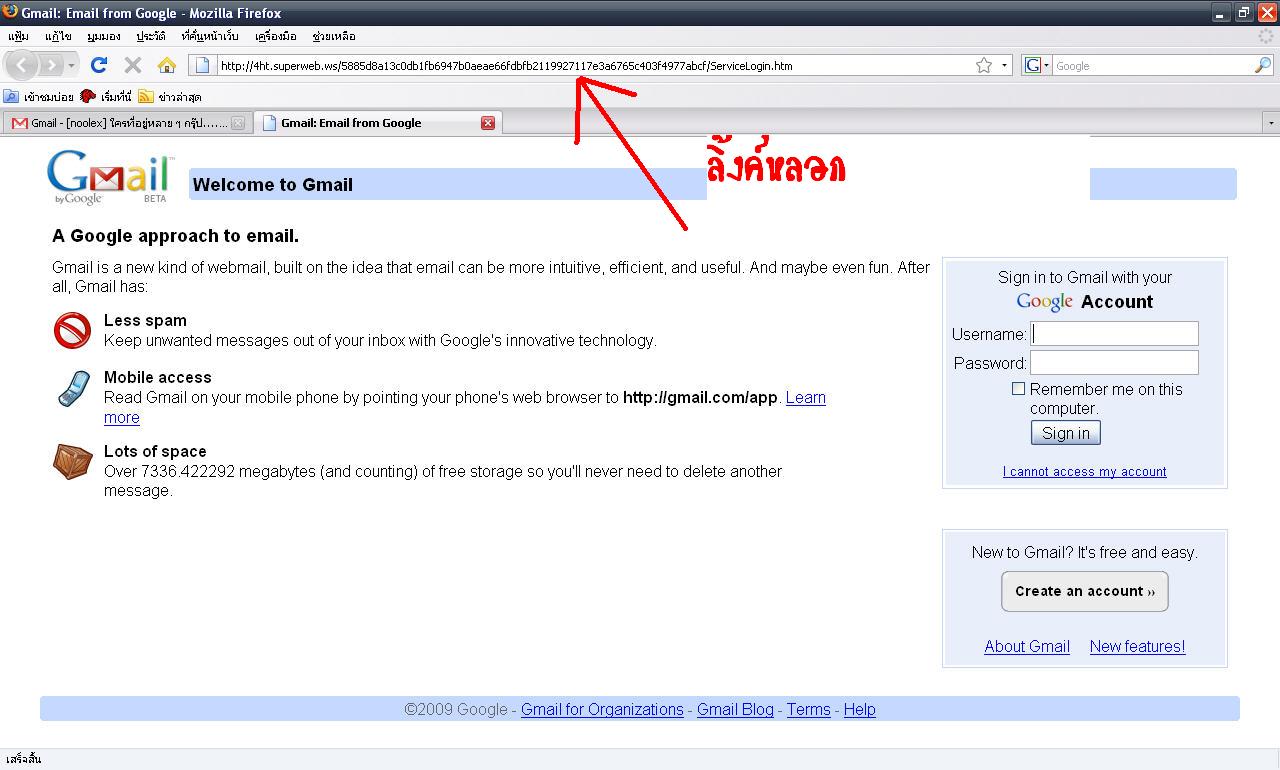Open the เข้าชมบ่อย bookmark folder

[39, 97]
